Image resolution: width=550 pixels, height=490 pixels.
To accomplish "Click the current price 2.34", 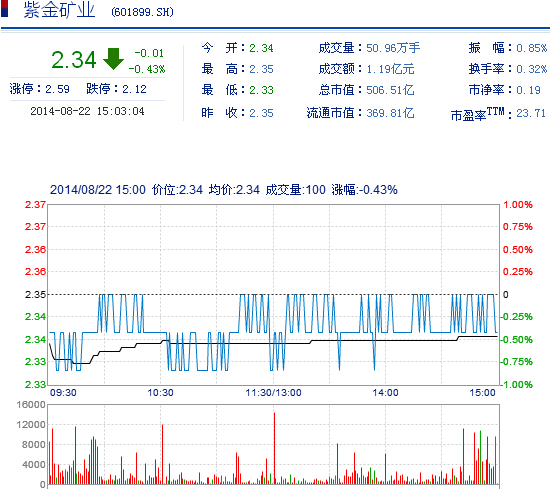I will [x=74, y=60].
